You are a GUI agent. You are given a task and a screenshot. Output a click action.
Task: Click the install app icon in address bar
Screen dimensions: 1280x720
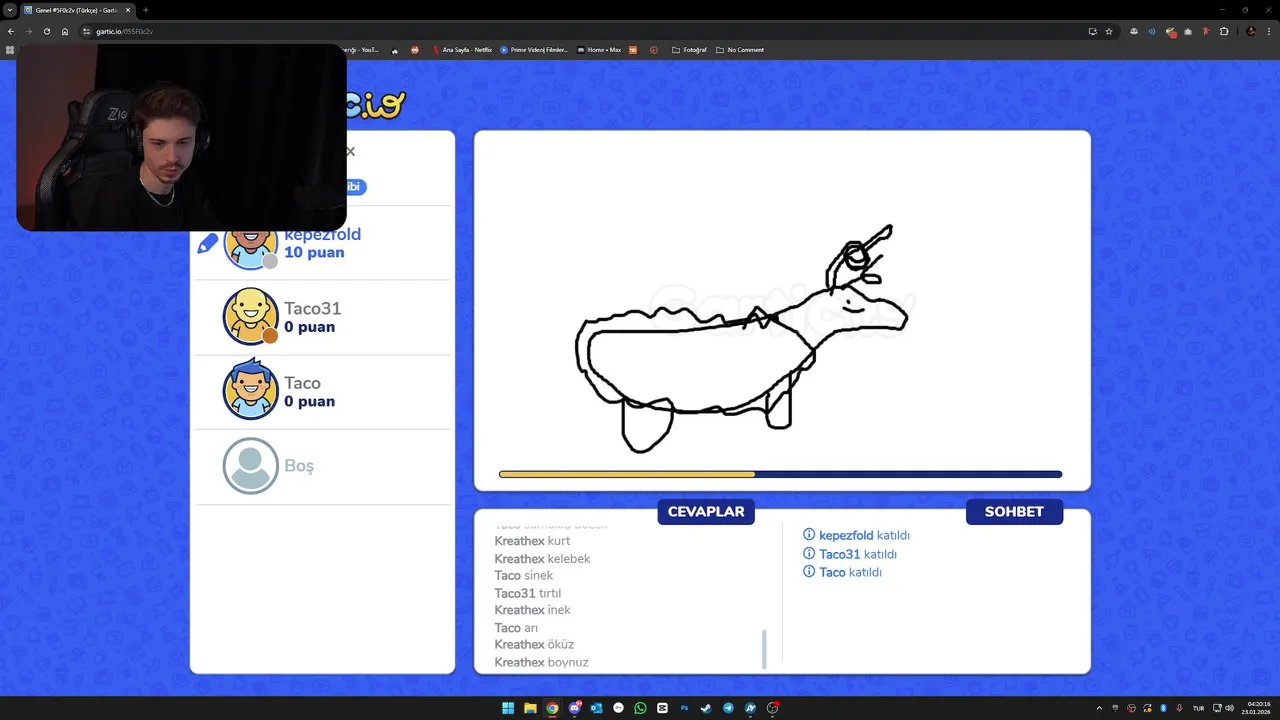click(x=1092, y=31)
